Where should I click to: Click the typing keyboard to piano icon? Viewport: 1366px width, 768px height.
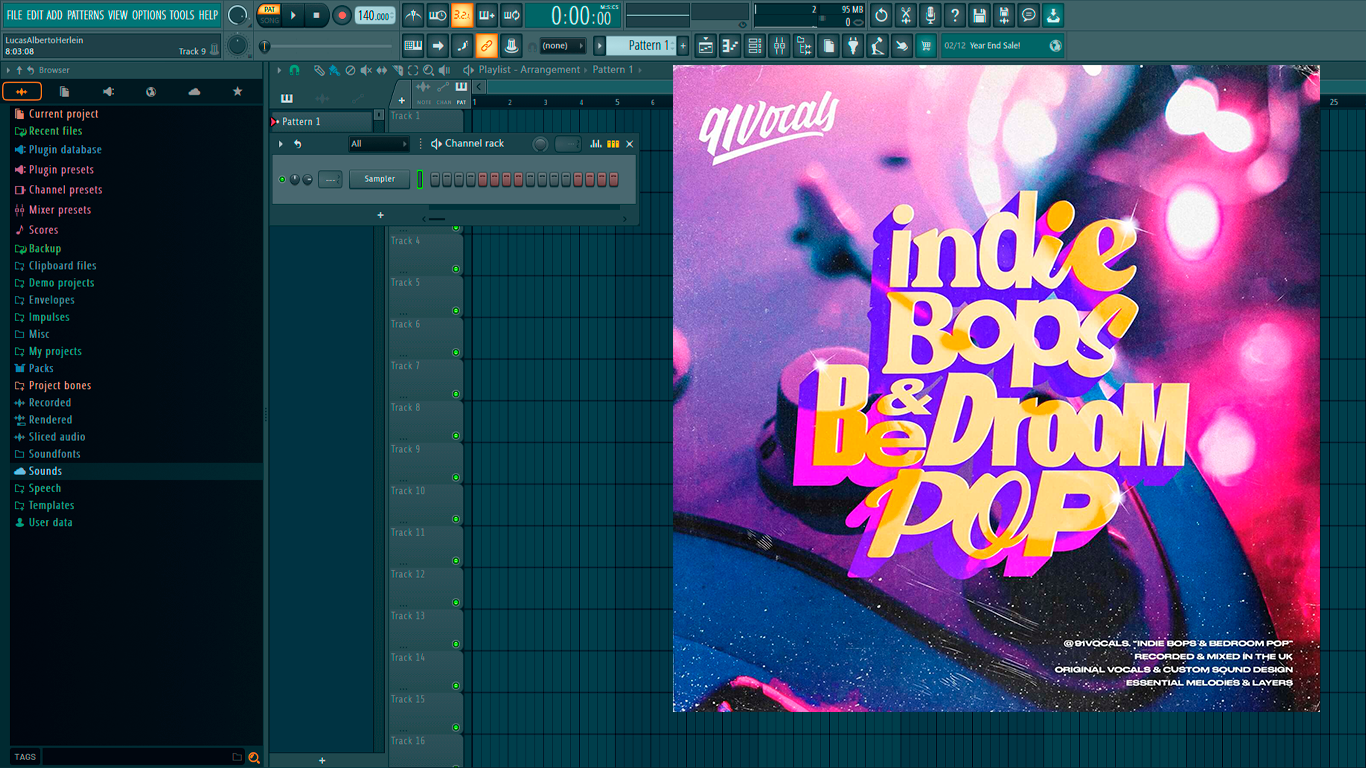coord(413,45)
